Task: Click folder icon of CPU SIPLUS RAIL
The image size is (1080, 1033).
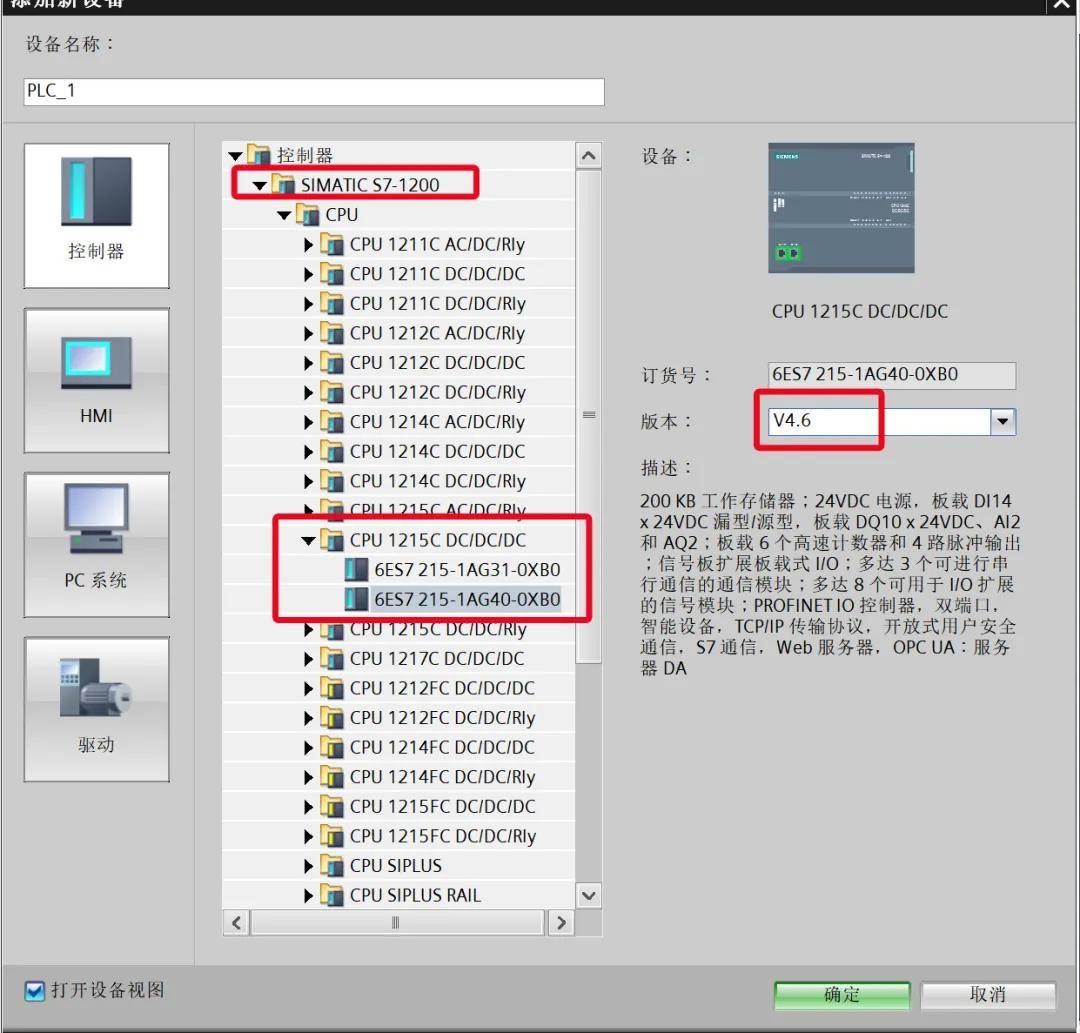Action: point(332,895)
